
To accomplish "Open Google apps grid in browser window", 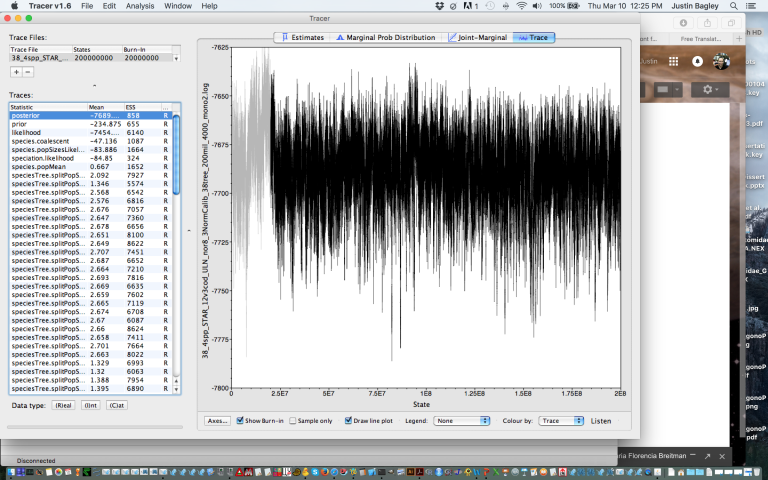I will pos(673,61).
